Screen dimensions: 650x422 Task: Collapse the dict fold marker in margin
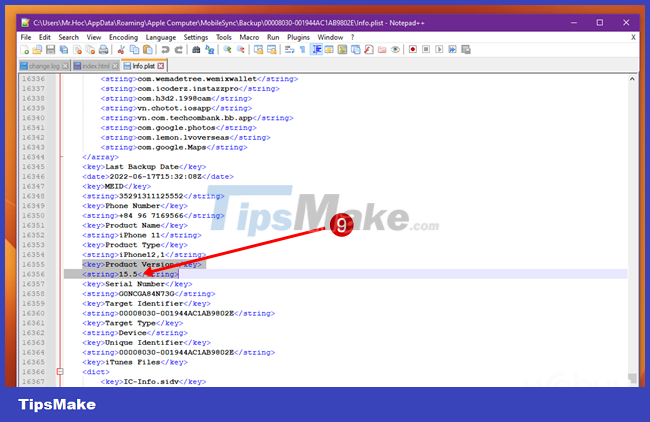point(59,372)
